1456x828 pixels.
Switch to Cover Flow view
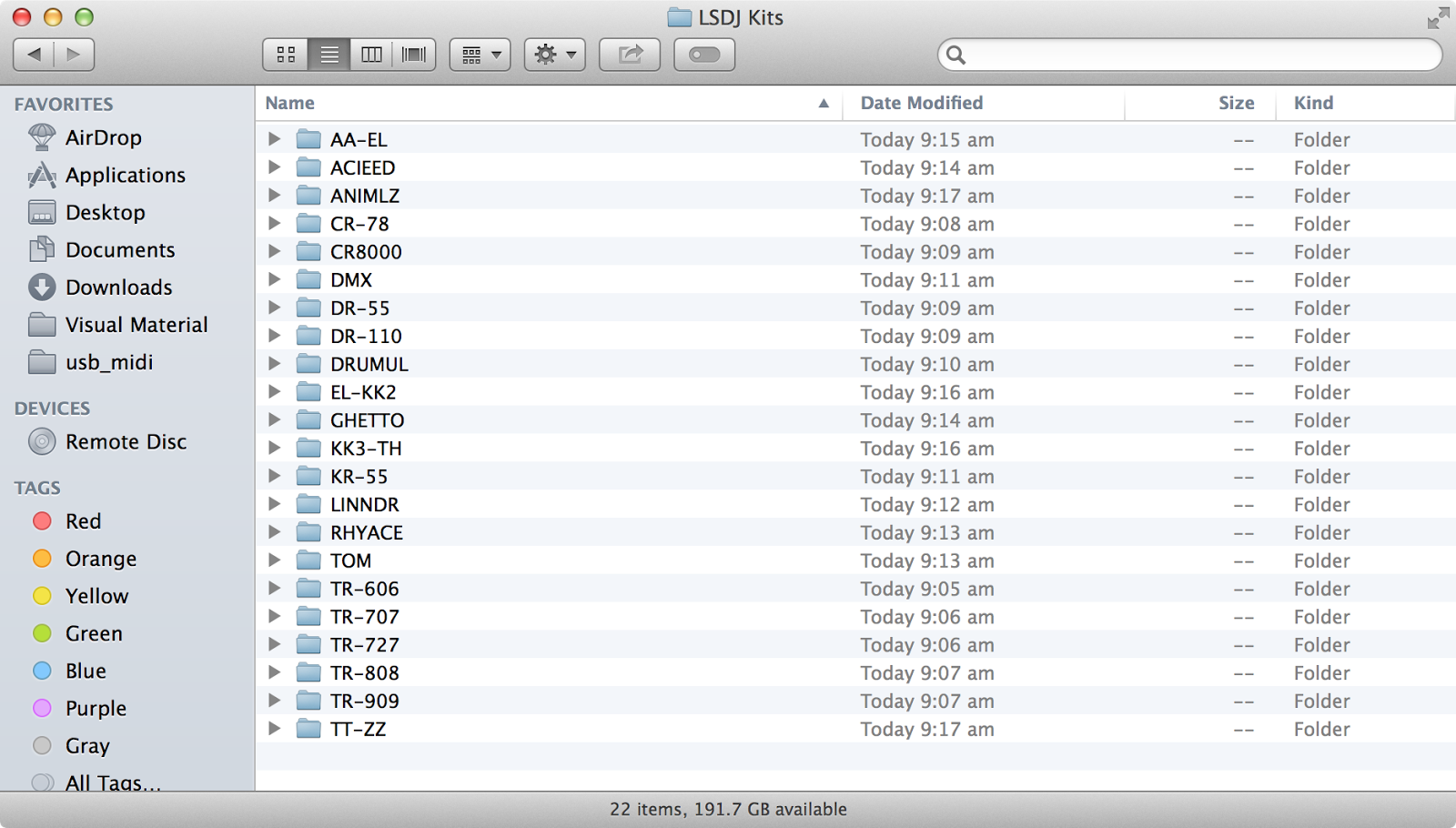pos(414,55)
